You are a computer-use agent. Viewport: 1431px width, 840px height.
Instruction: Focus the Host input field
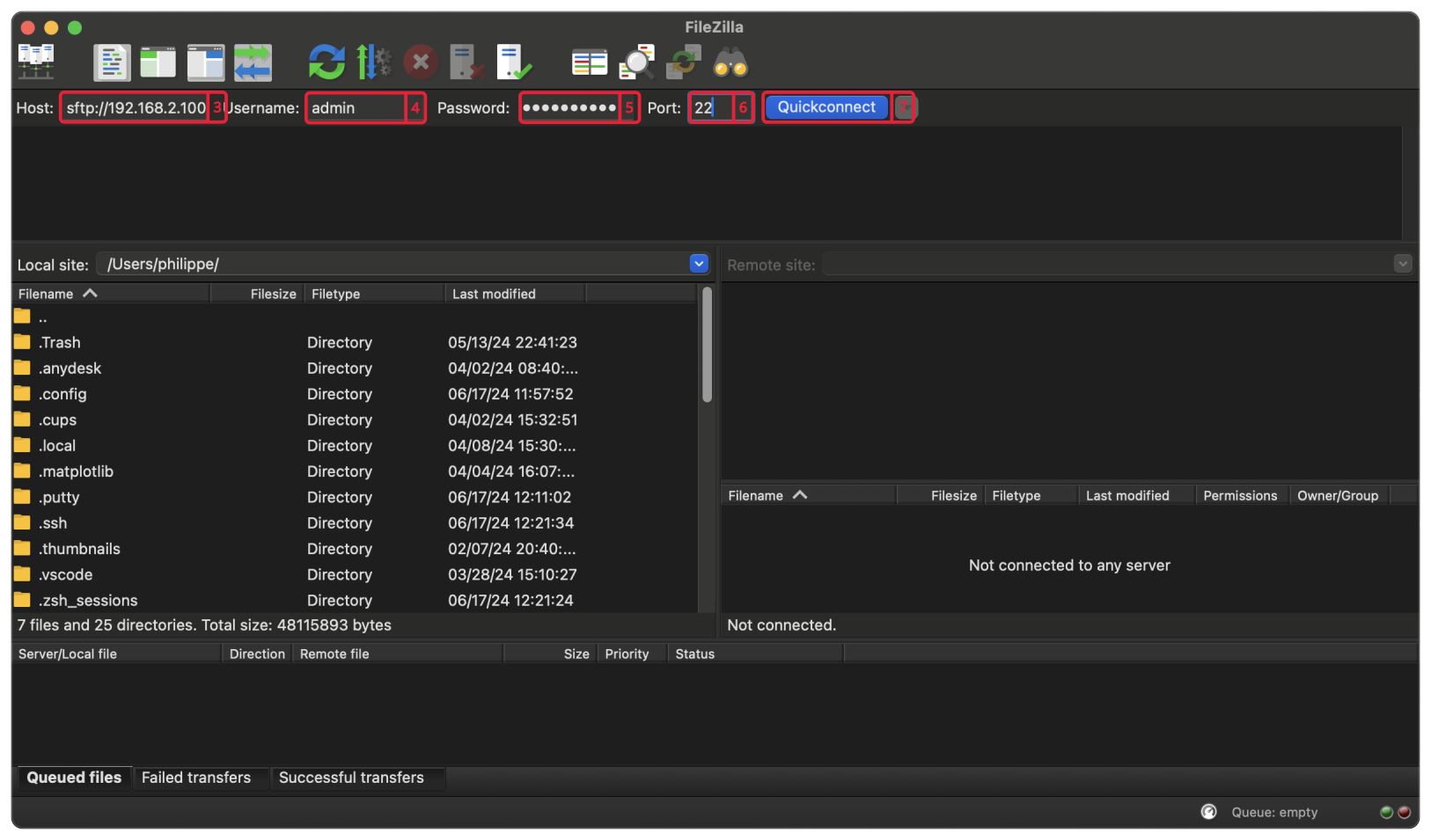point(135,108)
